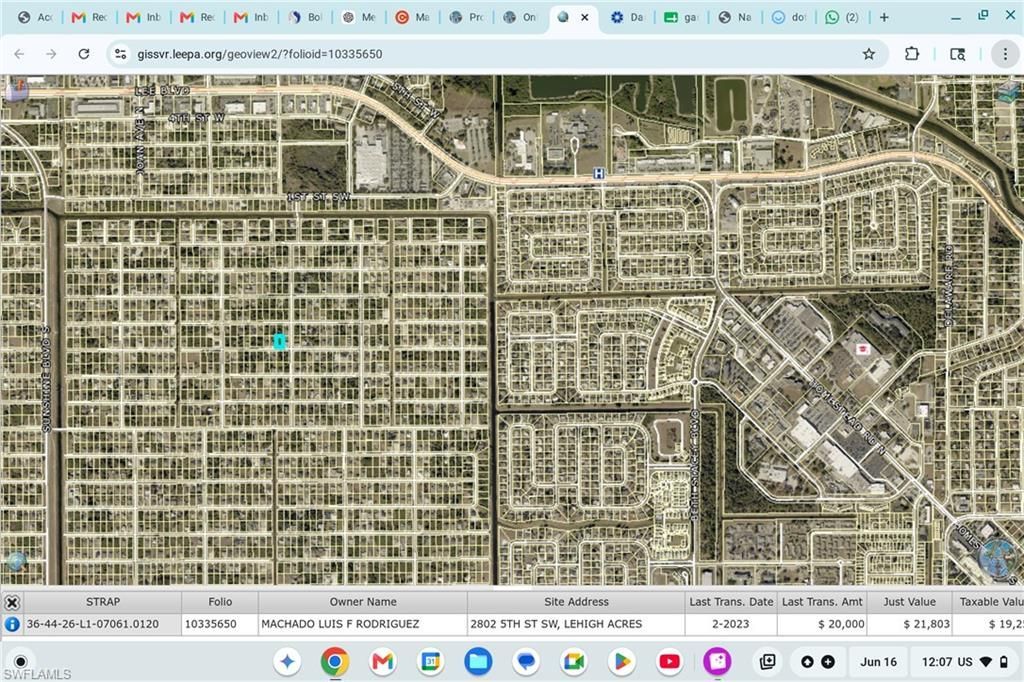Select folio cell 10335650
This screenshot has width=1024, height=682.
[220, 624]
